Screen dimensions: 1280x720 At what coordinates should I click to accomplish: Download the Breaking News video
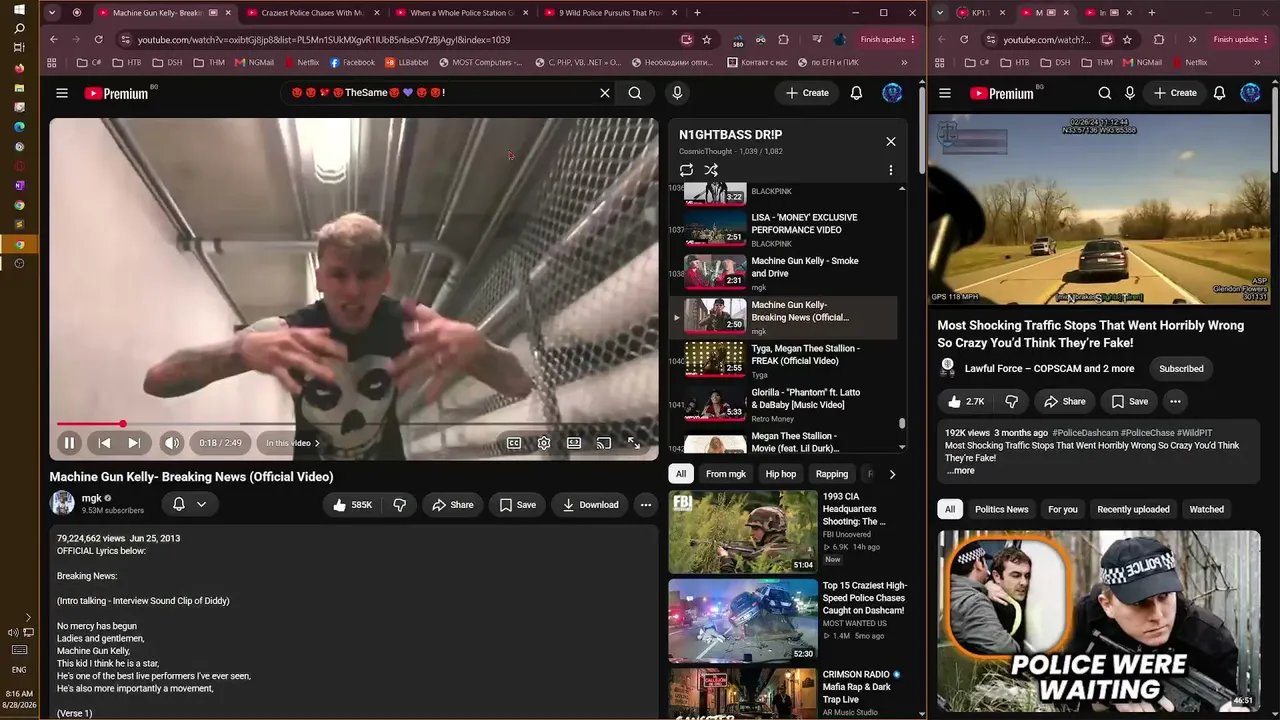pos(590,505)
